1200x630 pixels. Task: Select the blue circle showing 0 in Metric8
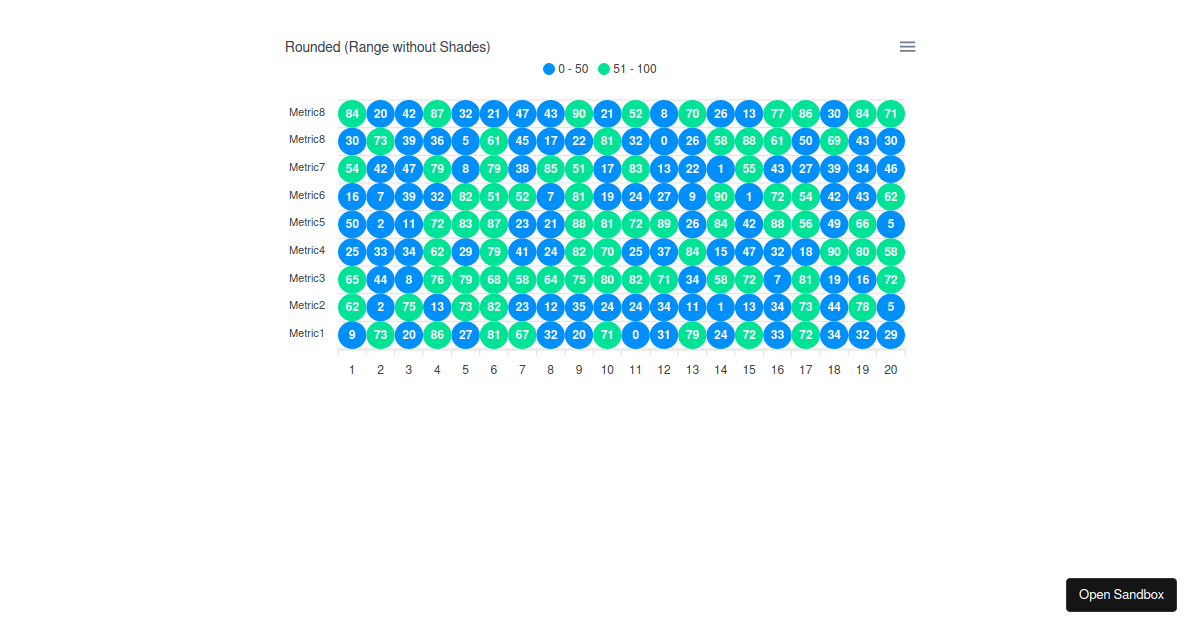coord(664,141)
